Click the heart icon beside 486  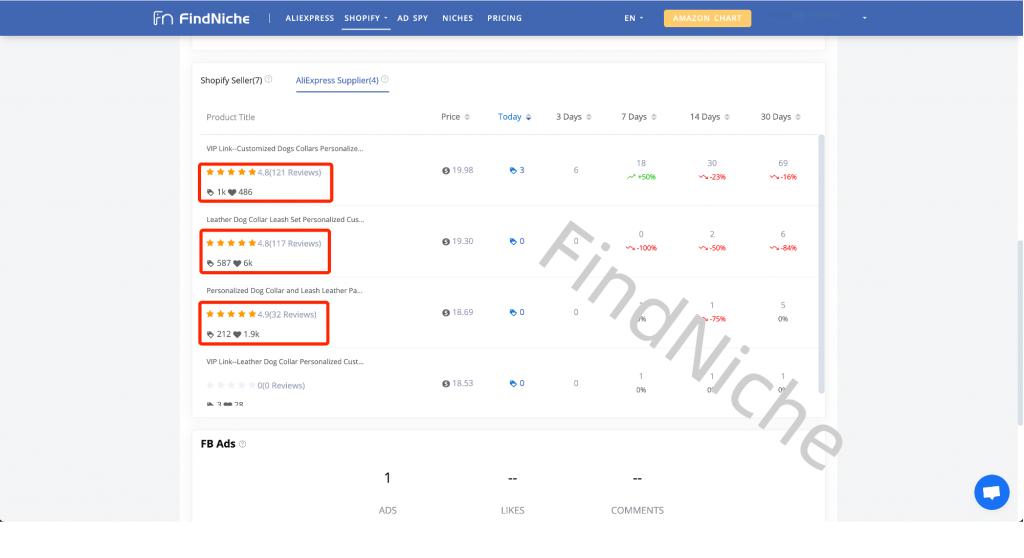[x=232, y=193]
